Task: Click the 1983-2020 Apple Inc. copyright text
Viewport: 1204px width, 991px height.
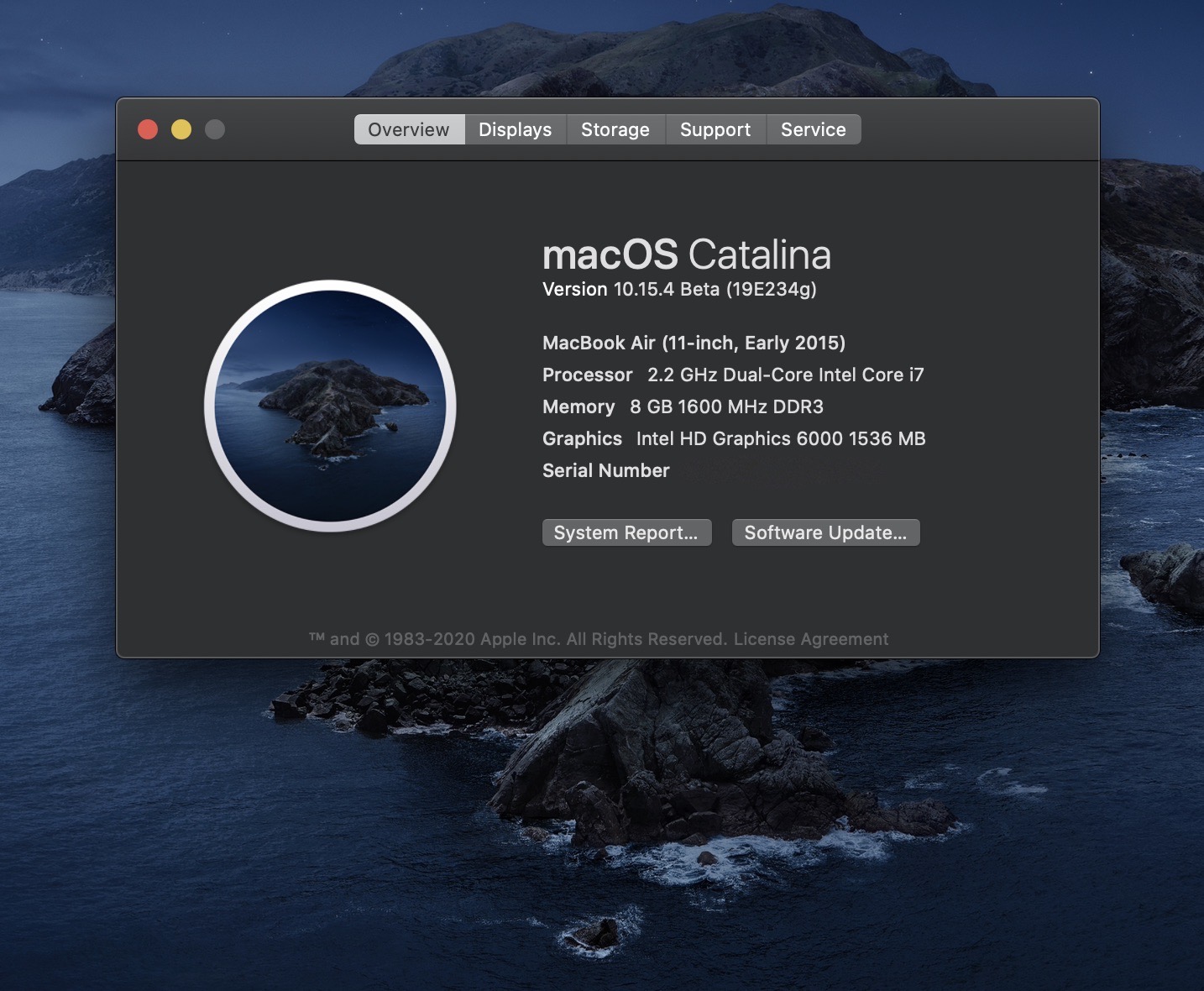Action: [x=518, y=639]
